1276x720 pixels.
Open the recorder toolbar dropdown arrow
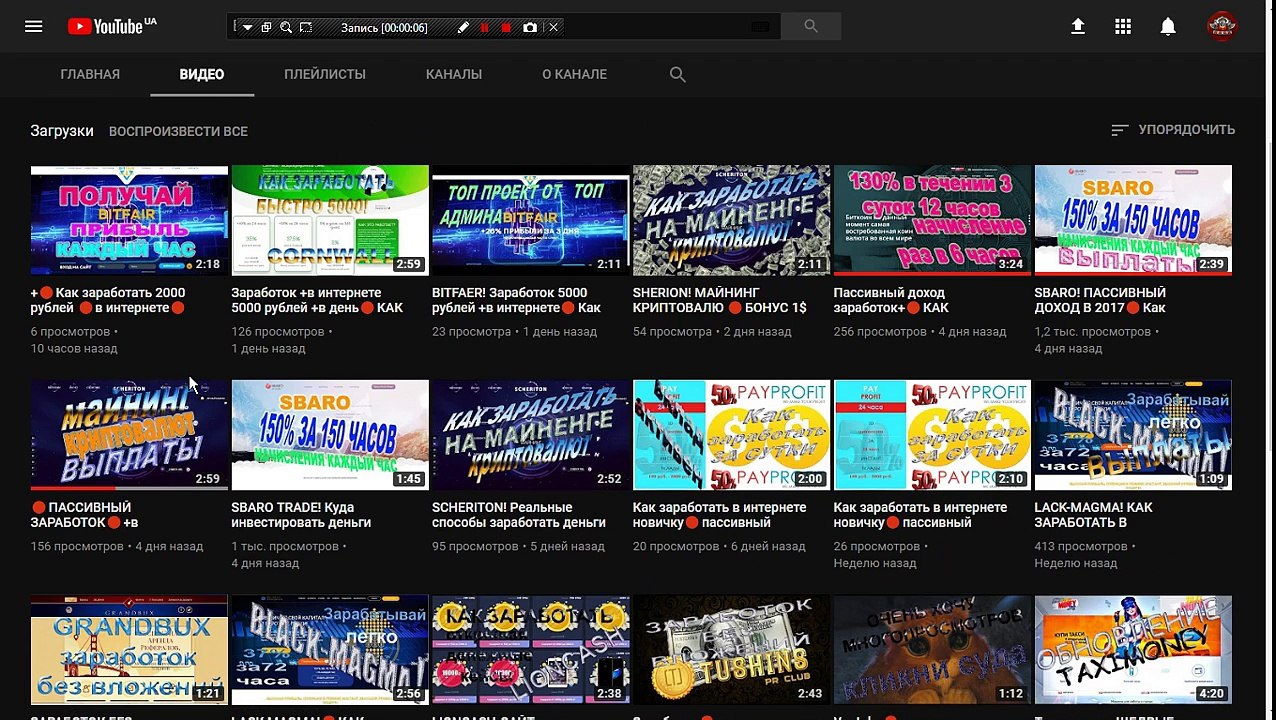pos(247,28)
